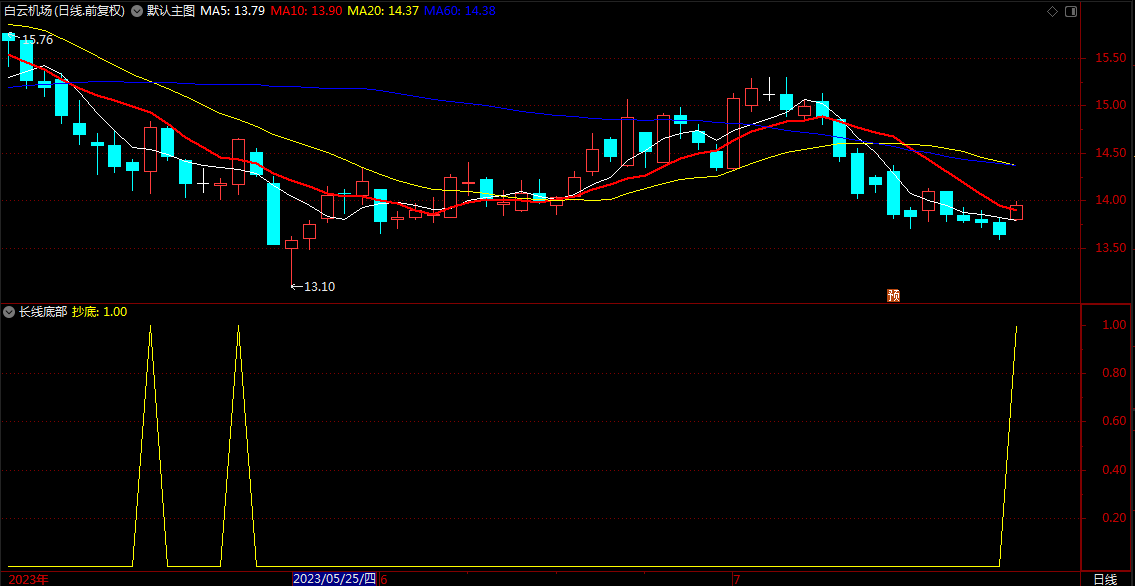Viewport: 1135px width, 586px height.
Task: Click the 0.20 indicator axis label
Action: point(1114,518)
